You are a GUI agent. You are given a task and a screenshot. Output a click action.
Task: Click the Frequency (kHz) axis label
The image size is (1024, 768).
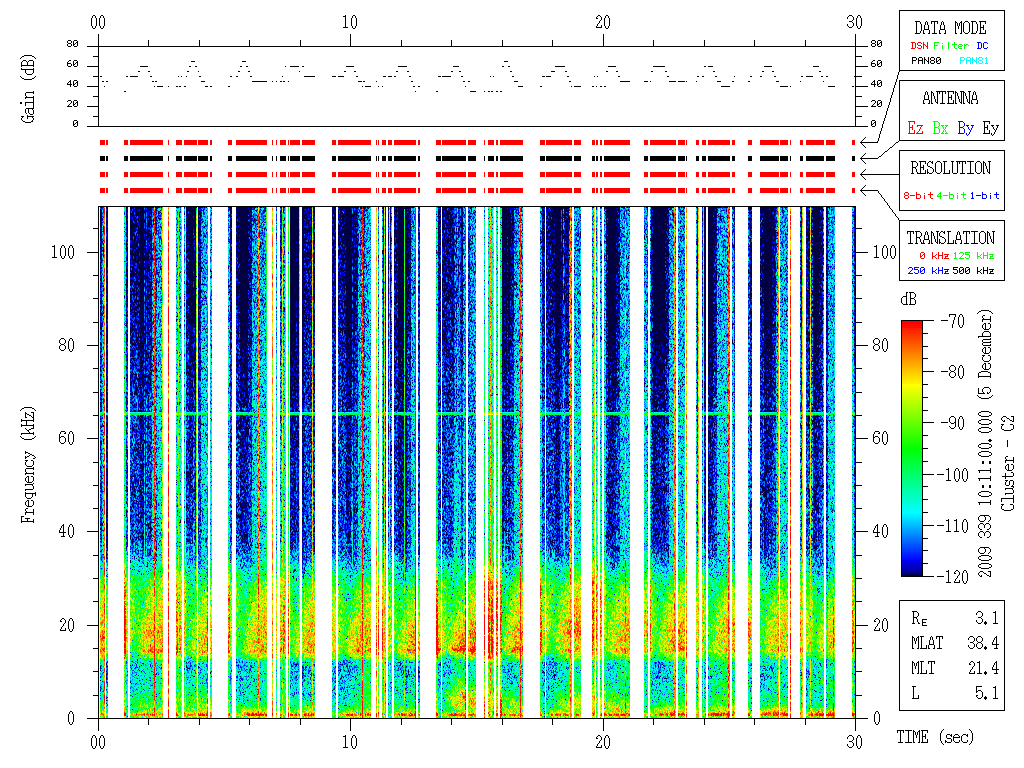(x=30, y=461)
